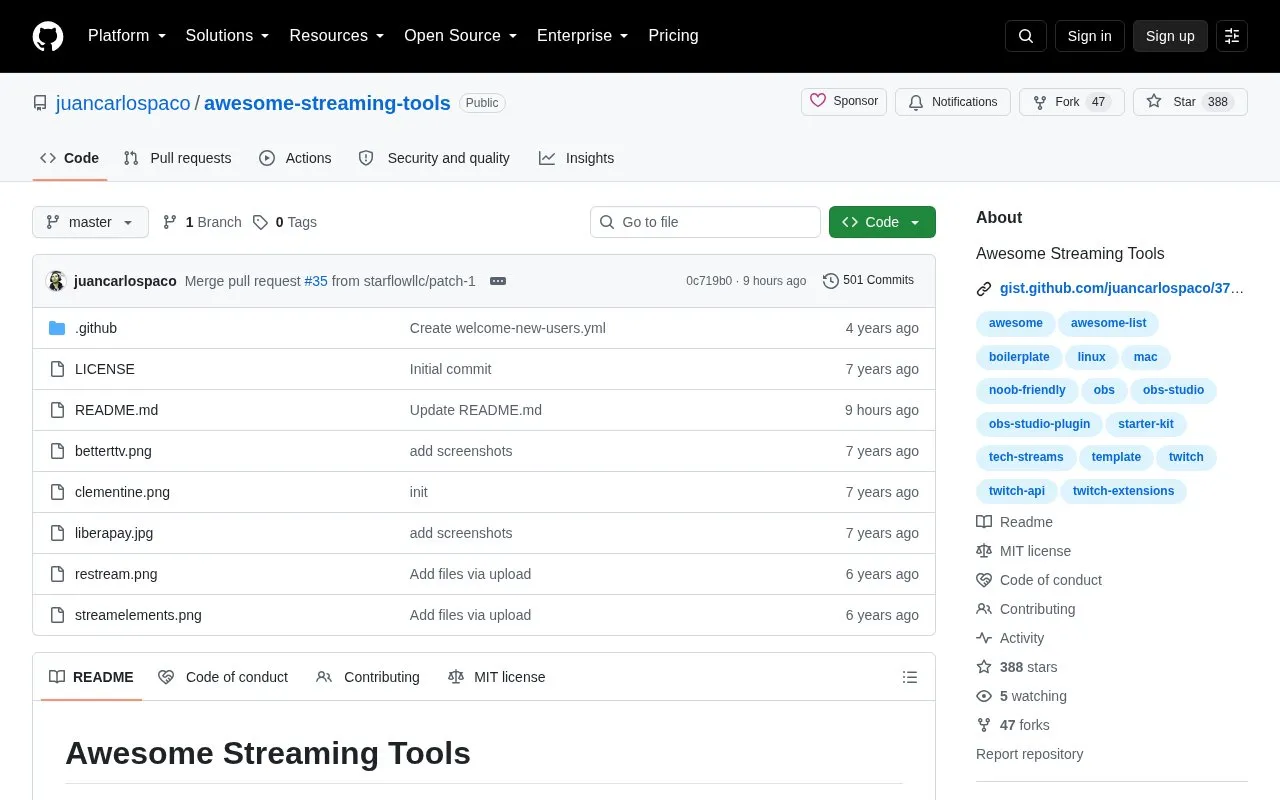Click the juancarlospaco avatar image
Screen dimensions: 1280x800
pyautogui.click(x=56, y=281)
